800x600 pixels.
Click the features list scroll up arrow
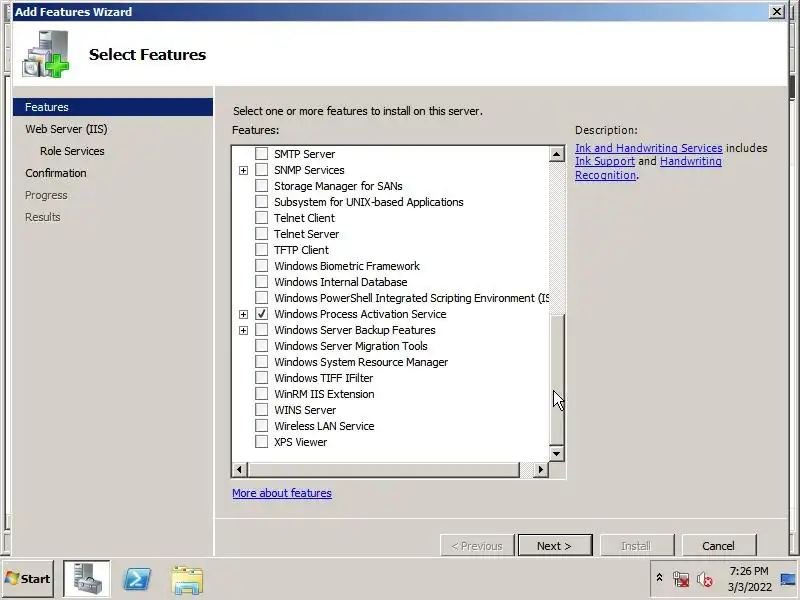point(557,154)
